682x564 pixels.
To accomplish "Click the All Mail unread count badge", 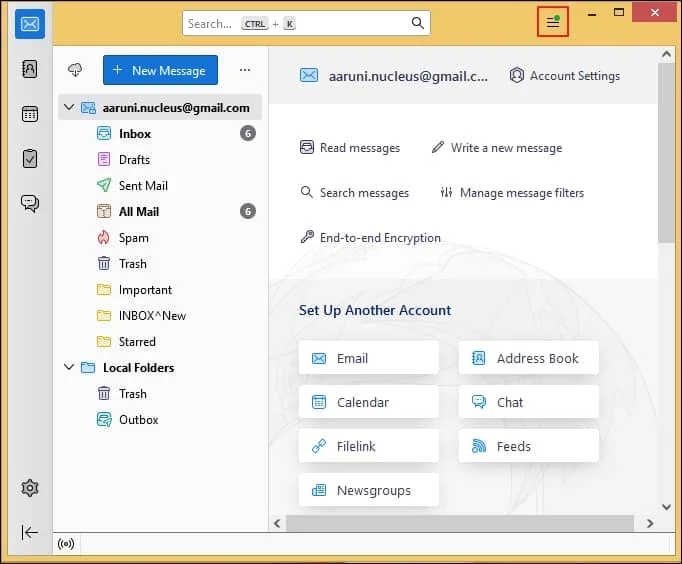I will point(248,212).
